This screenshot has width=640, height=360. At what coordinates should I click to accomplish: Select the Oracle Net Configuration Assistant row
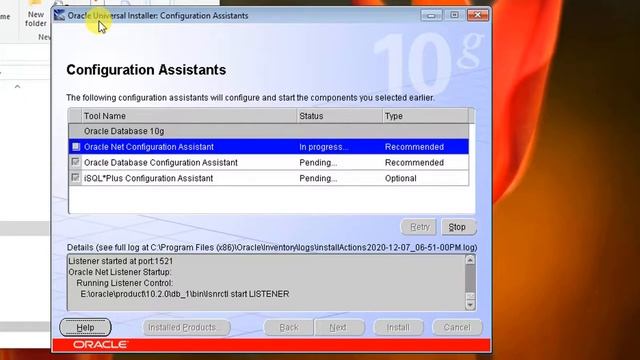[x=269, y=147]
